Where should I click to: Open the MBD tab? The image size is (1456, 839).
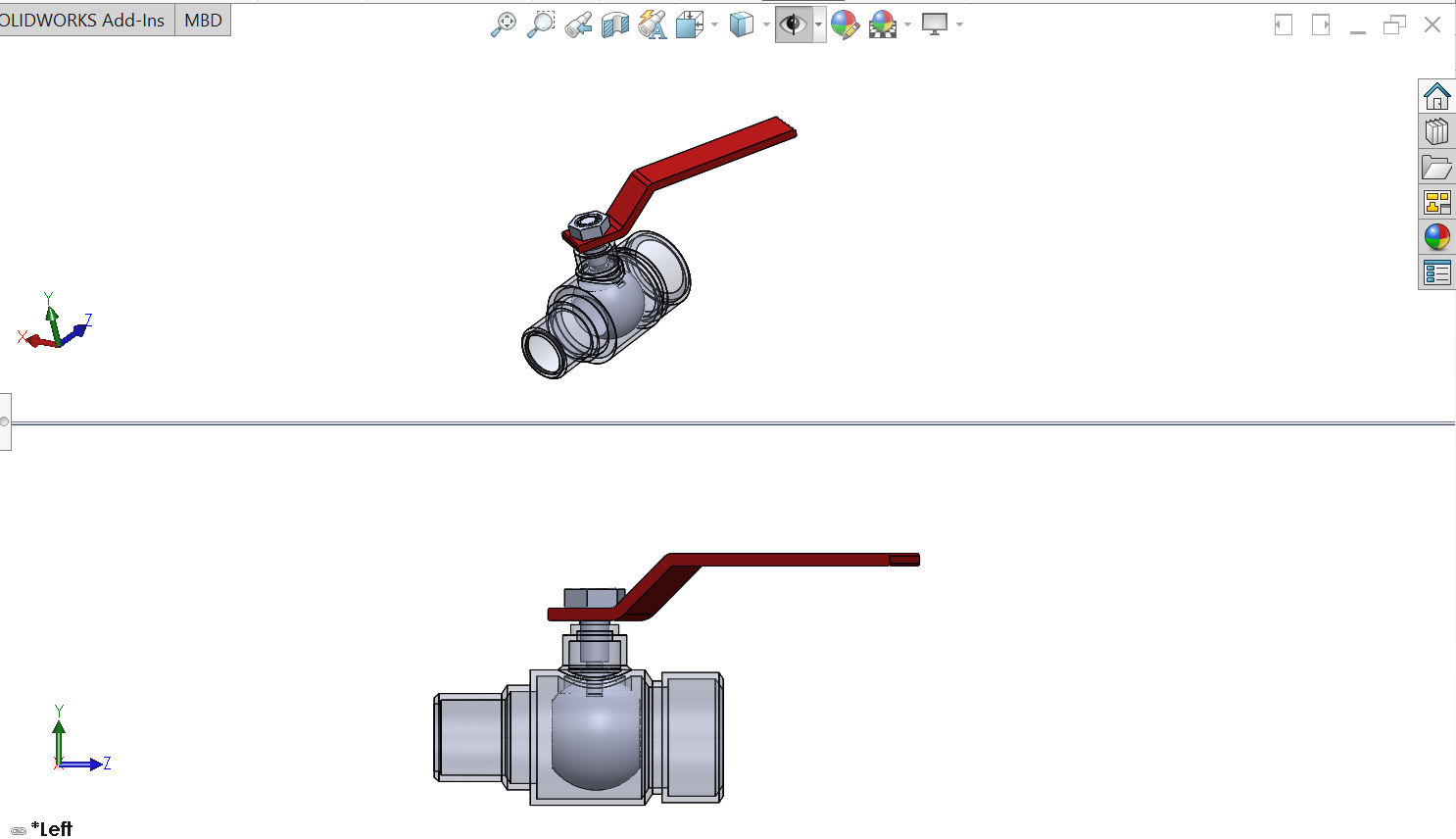203,21
